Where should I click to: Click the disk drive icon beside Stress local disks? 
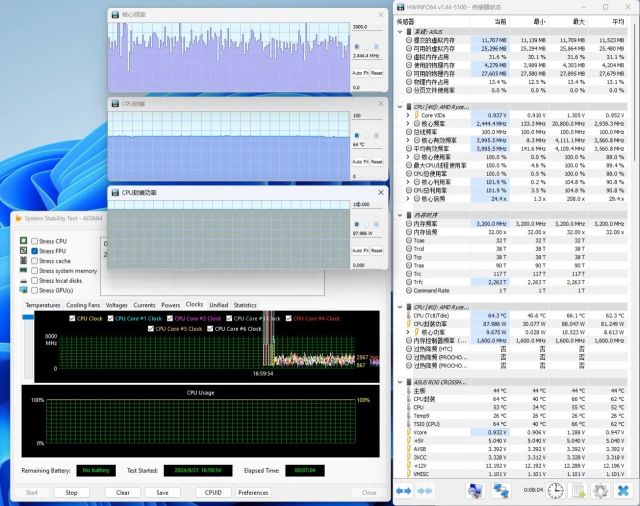(24, 281)
